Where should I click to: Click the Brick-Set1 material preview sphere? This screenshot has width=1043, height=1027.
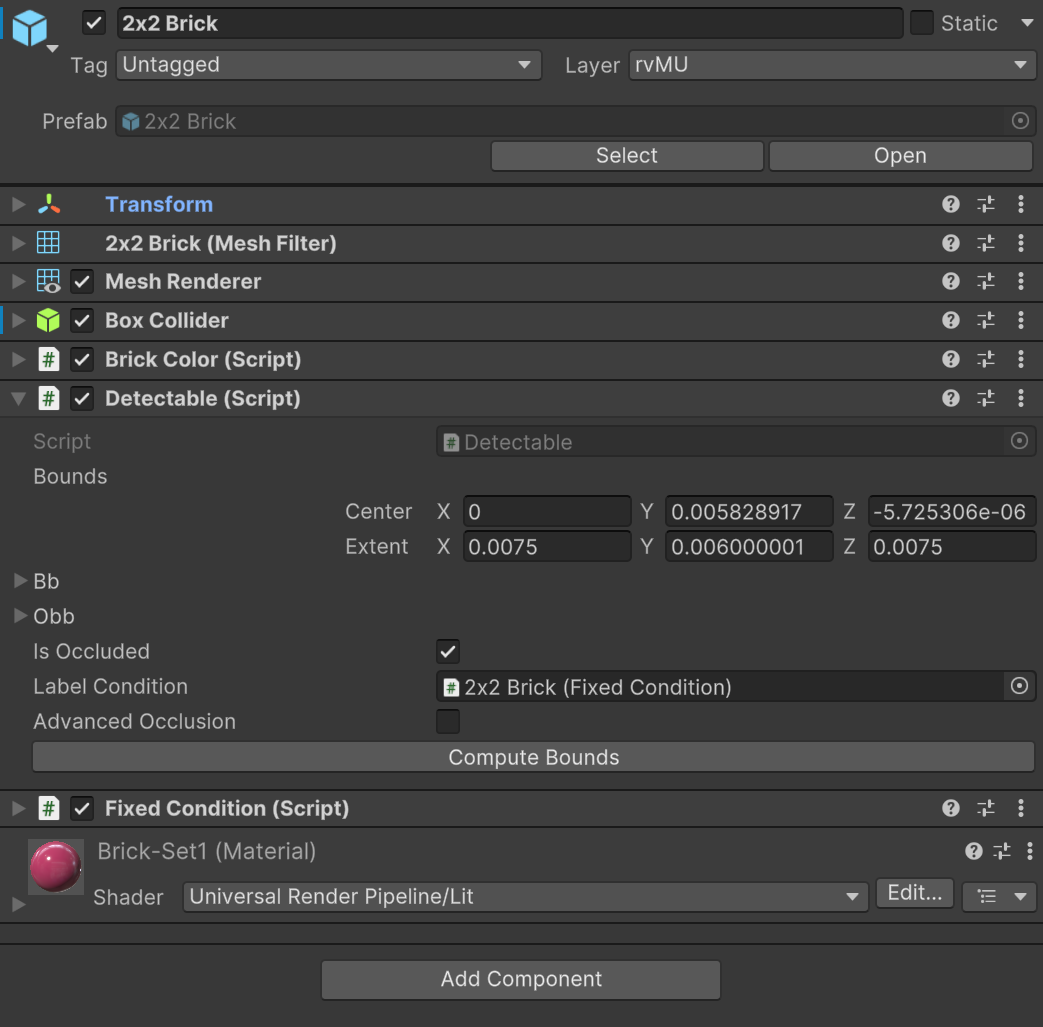56,865
